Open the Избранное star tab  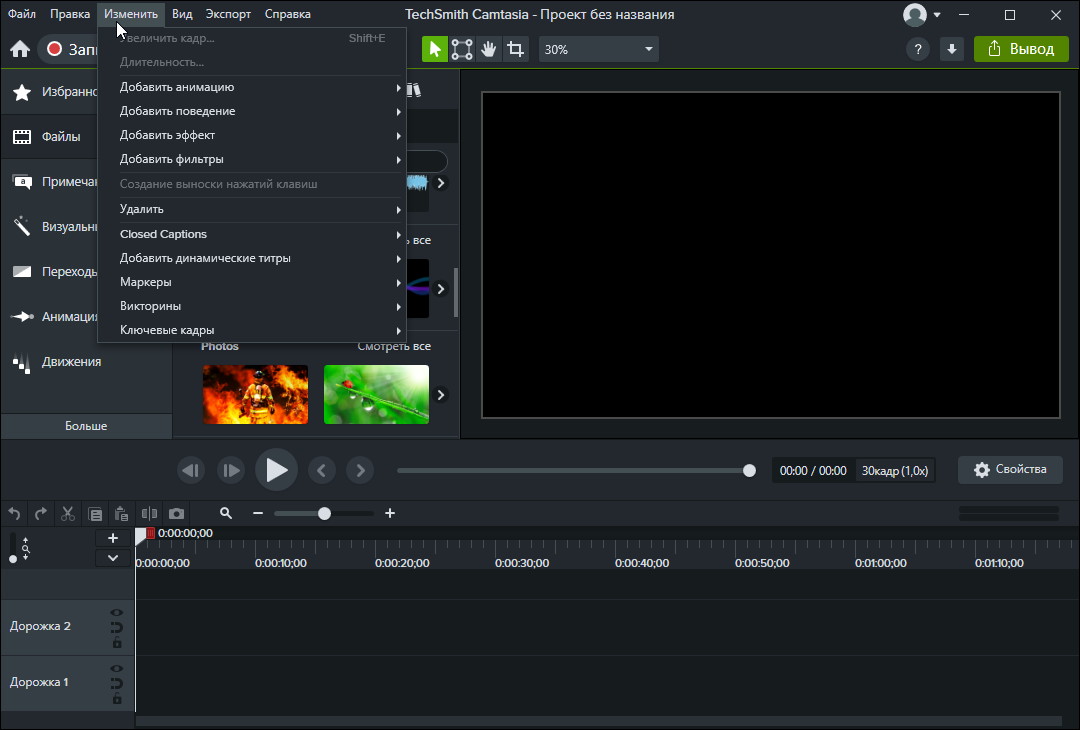click(50, 92)
